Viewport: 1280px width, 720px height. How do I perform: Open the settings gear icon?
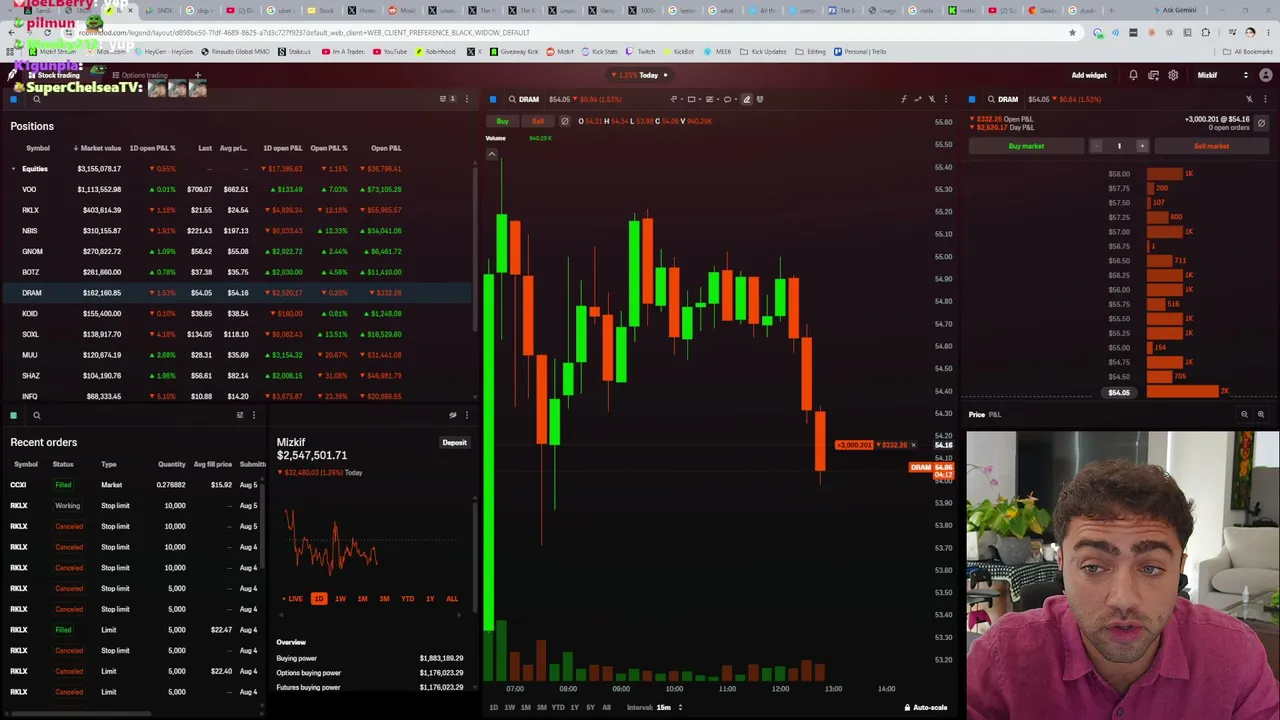(x=1173, y=75)
